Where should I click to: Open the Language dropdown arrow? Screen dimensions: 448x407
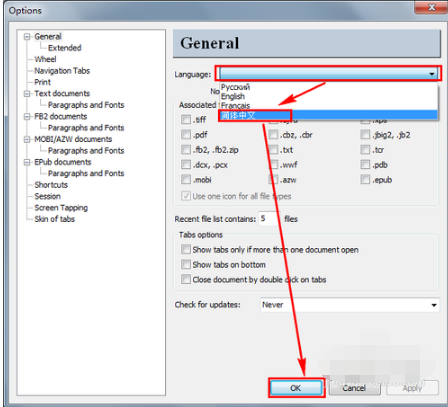(432, 74)
